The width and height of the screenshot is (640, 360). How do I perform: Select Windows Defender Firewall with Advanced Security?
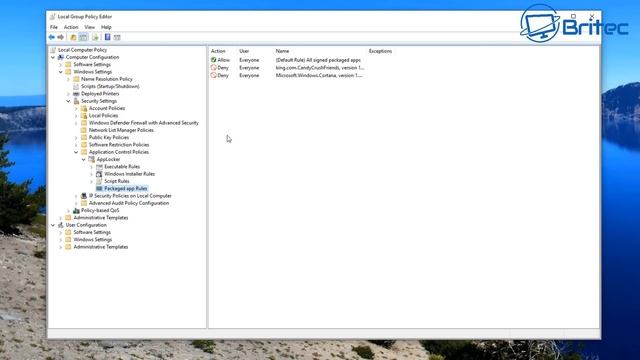coord(144,123)
